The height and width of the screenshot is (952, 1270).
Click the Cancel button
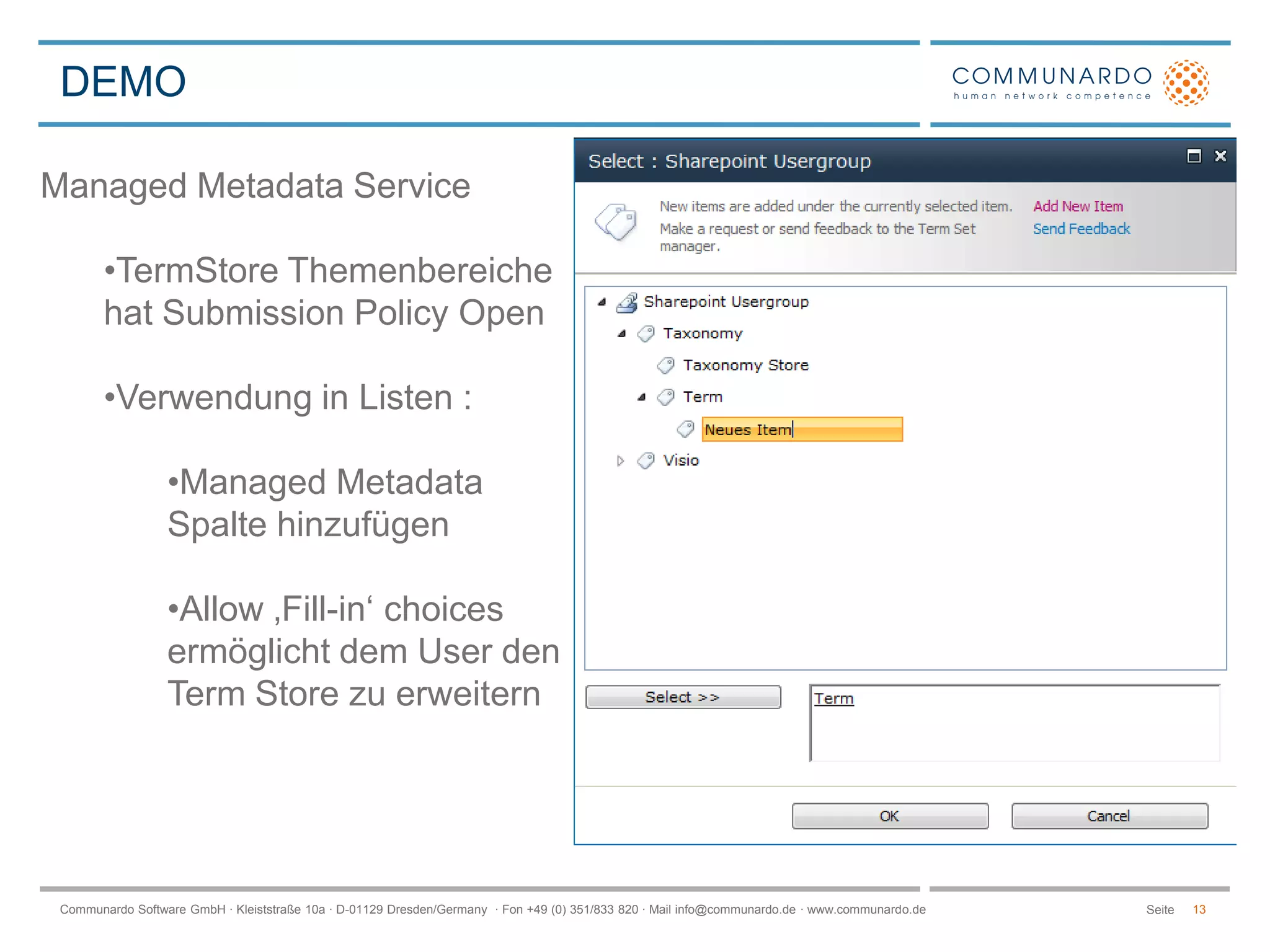pos(1109,816)
